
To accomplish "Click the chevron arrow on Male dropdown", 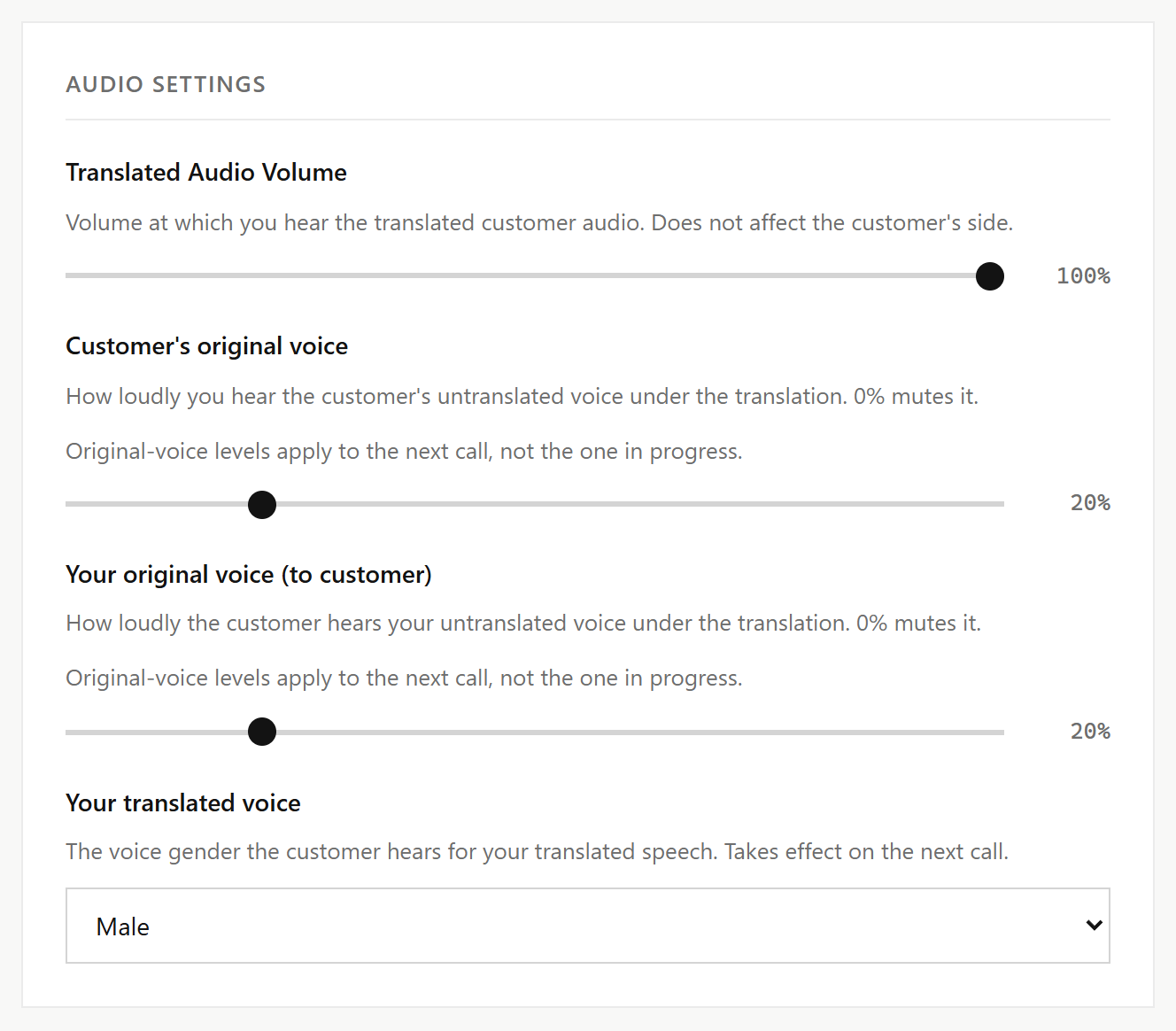I will (x=1095, y=926).
